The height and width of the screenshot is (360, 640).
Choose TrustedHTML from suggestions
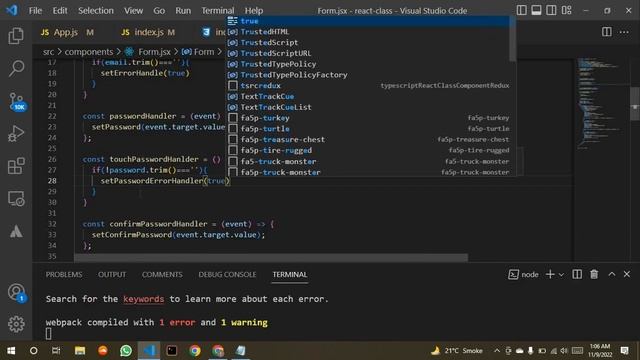(368, 32)
